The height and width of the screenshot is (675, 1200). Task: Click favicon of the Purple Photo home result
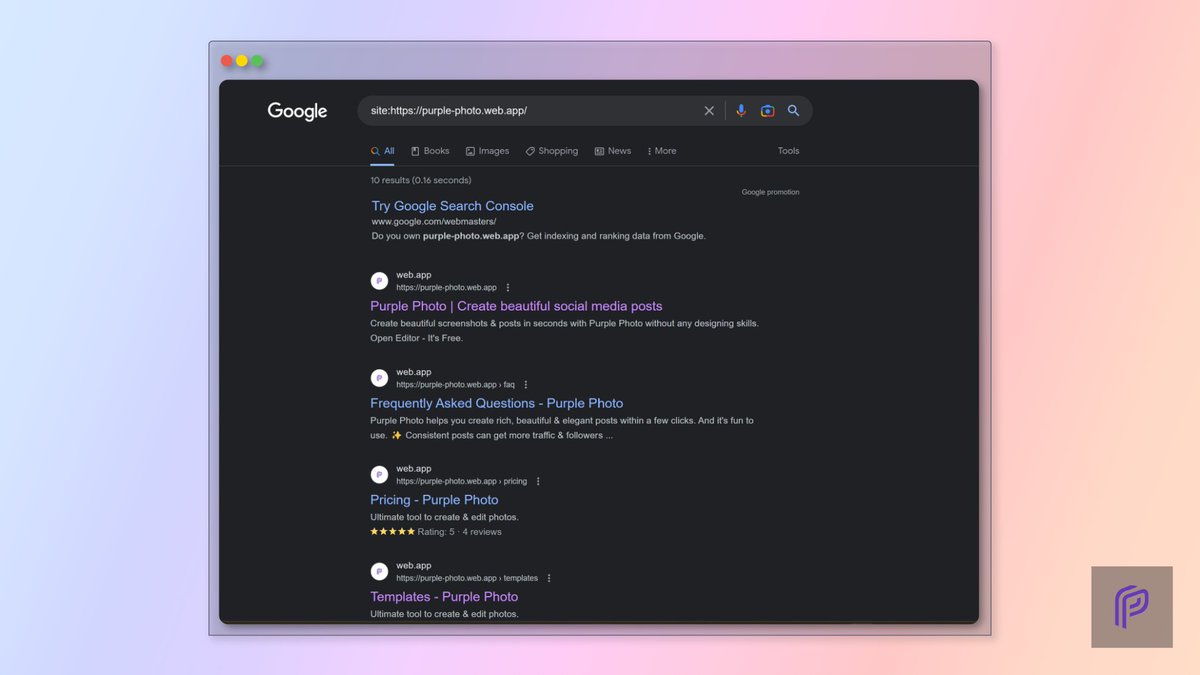tap(379, 281)
